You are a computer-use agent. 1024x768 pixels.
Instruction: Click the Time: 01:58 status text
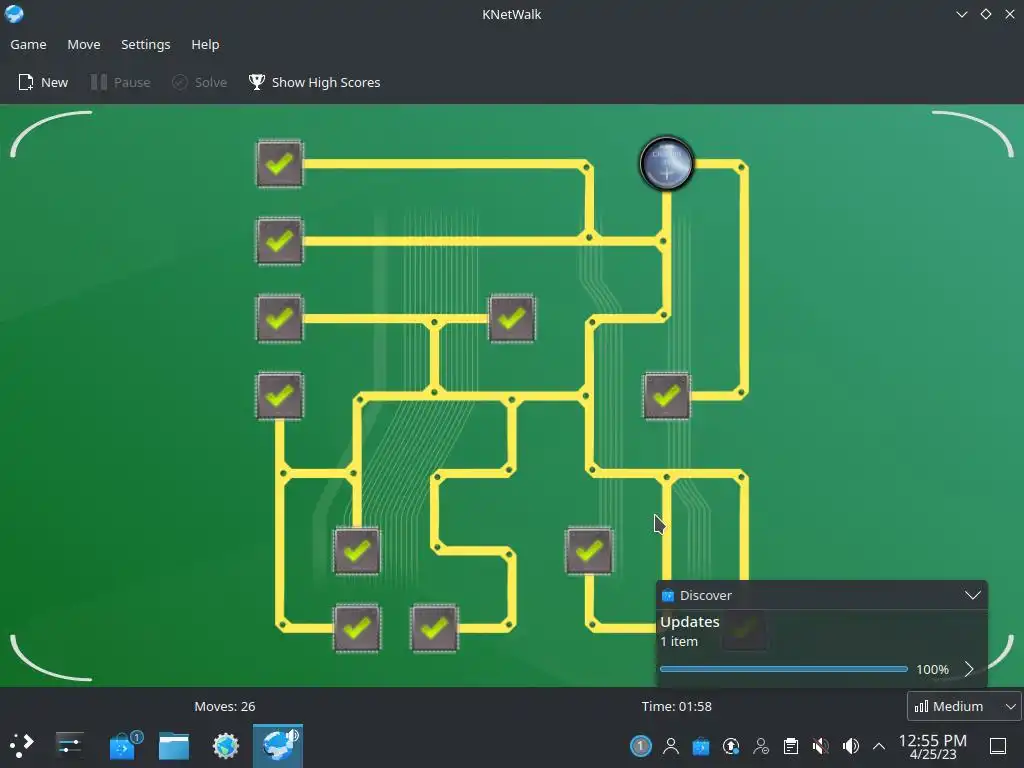tap(677, 706)
